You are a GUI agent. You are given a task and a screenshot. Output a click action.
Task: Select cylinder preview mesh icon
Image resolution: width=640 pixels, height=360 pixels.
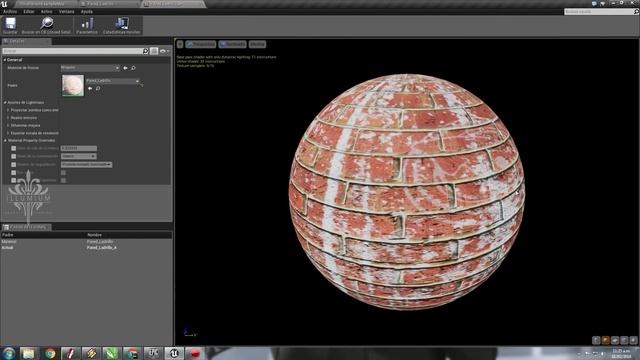[596, 340]
